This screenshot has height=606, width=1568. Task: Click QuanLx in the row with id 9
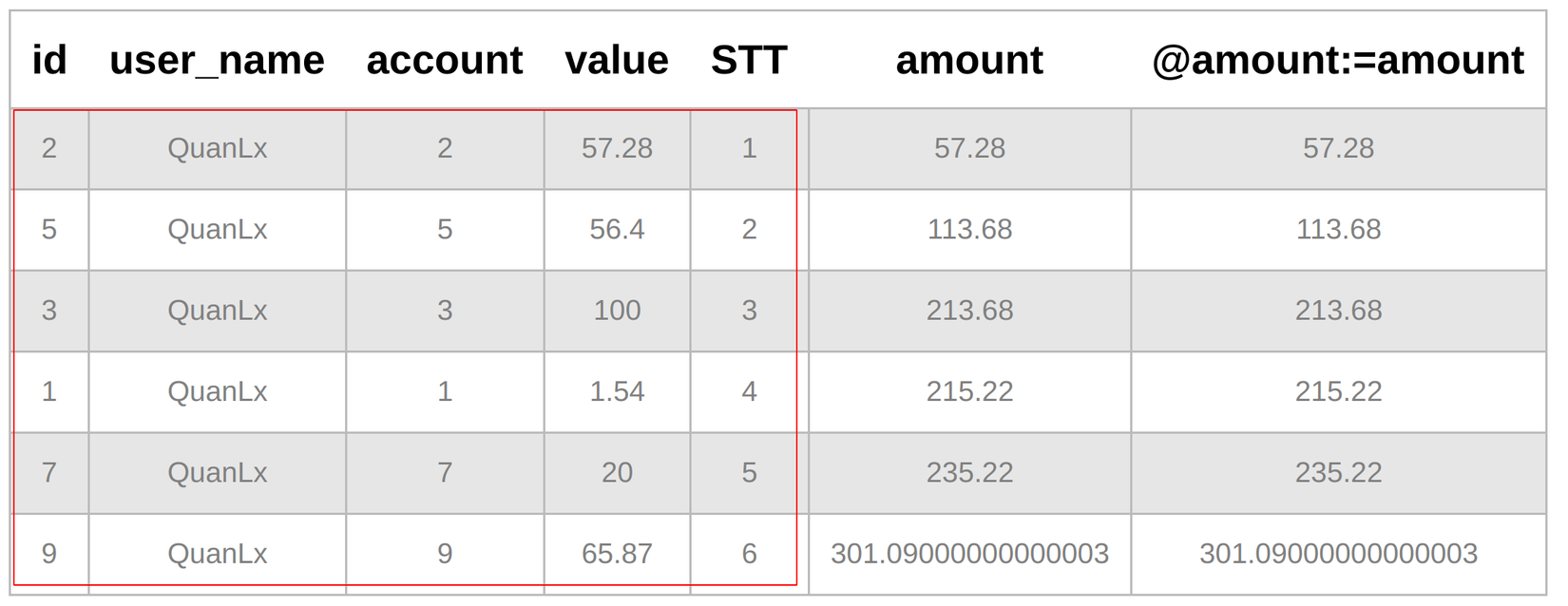tap(217, 554)
